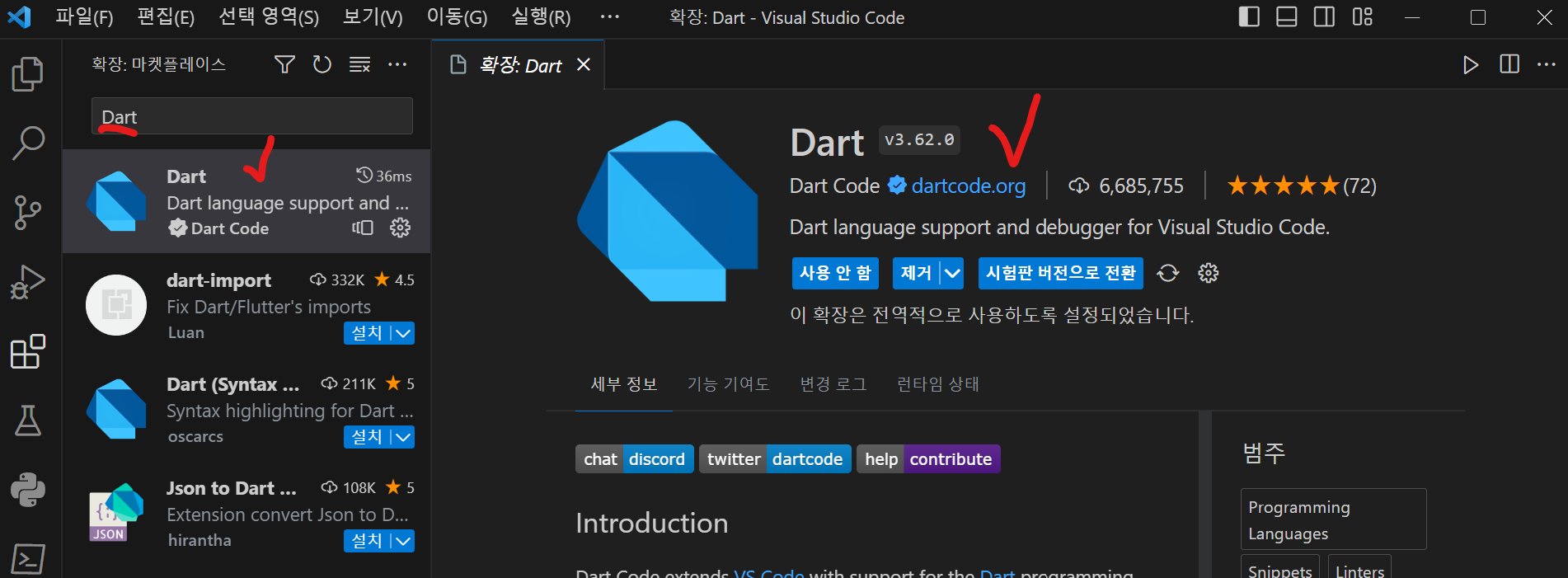
Task: Open Run and Debug view
Action: tap(28, 282)
